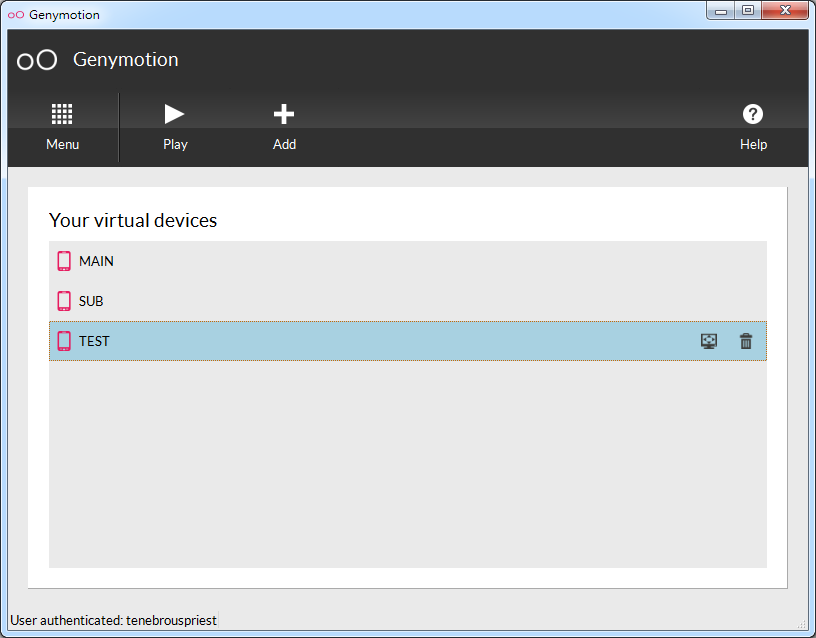Select the MAIN virtual device name
This screenshot has height=638, width=816.
click(96, 261)
